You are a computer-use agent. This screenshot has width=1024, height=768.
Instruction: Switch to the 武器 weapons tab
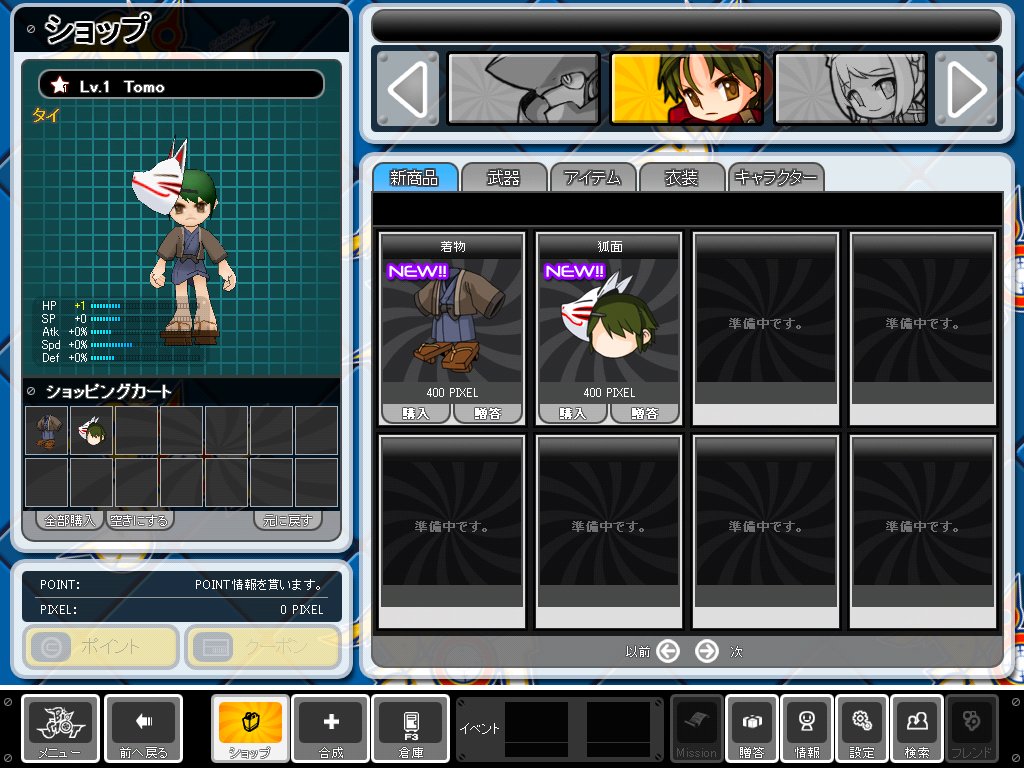(503, 178)
